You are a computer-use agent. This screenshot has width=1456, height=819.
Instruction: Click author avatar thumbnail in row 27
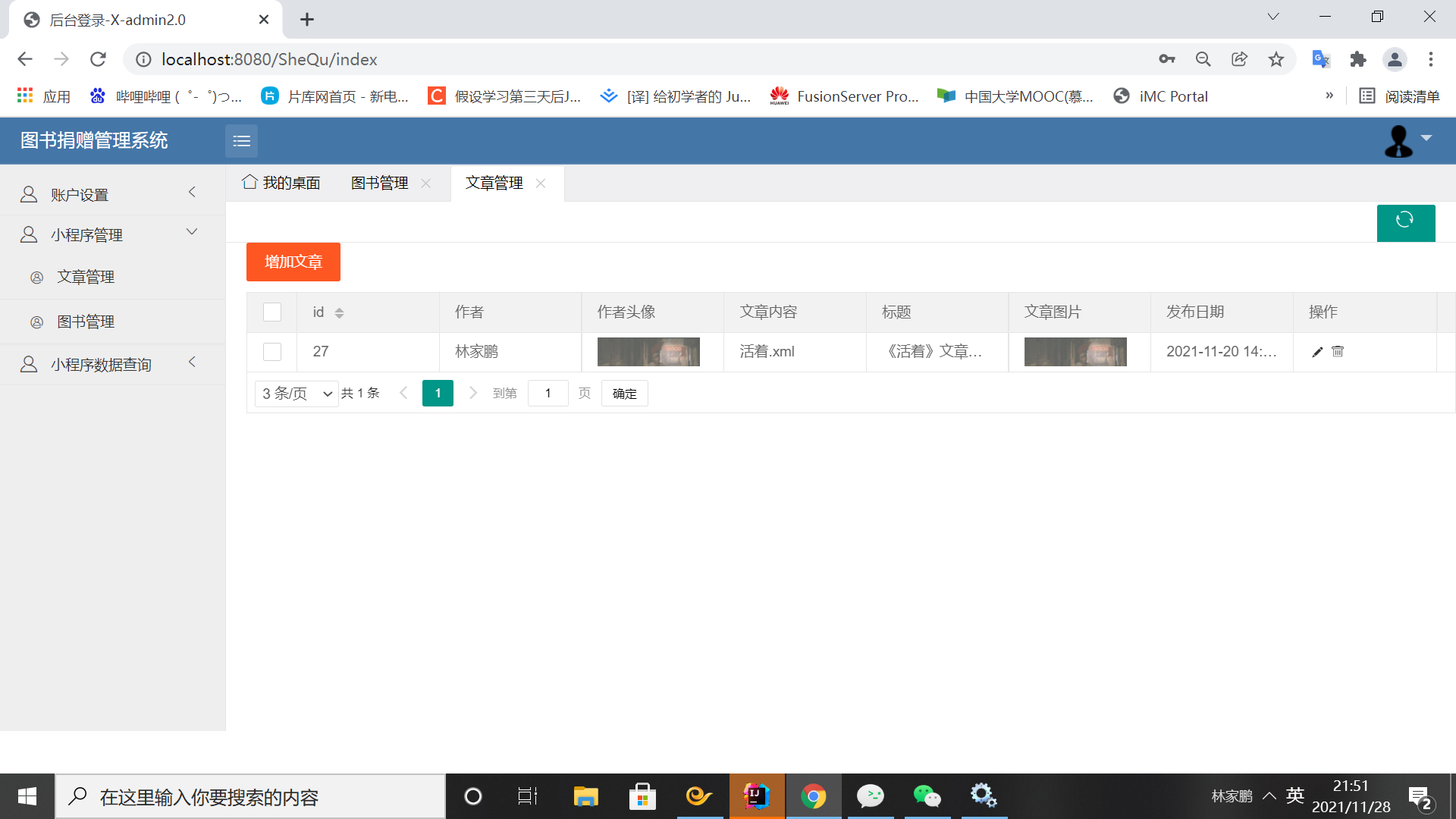click(648, 352)
